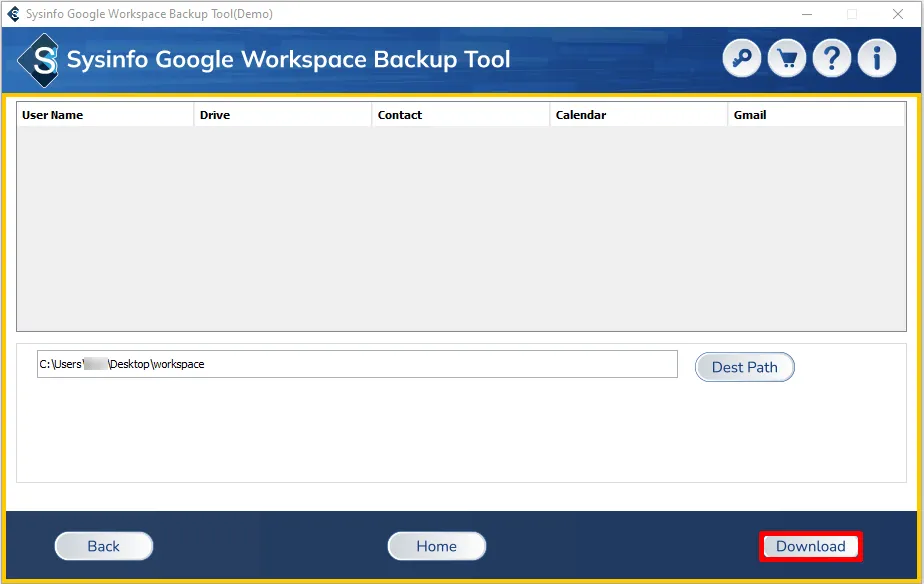Screen dimensions: 924x584
Task: Click the destination path text field
Action: [x=357, y=364]
